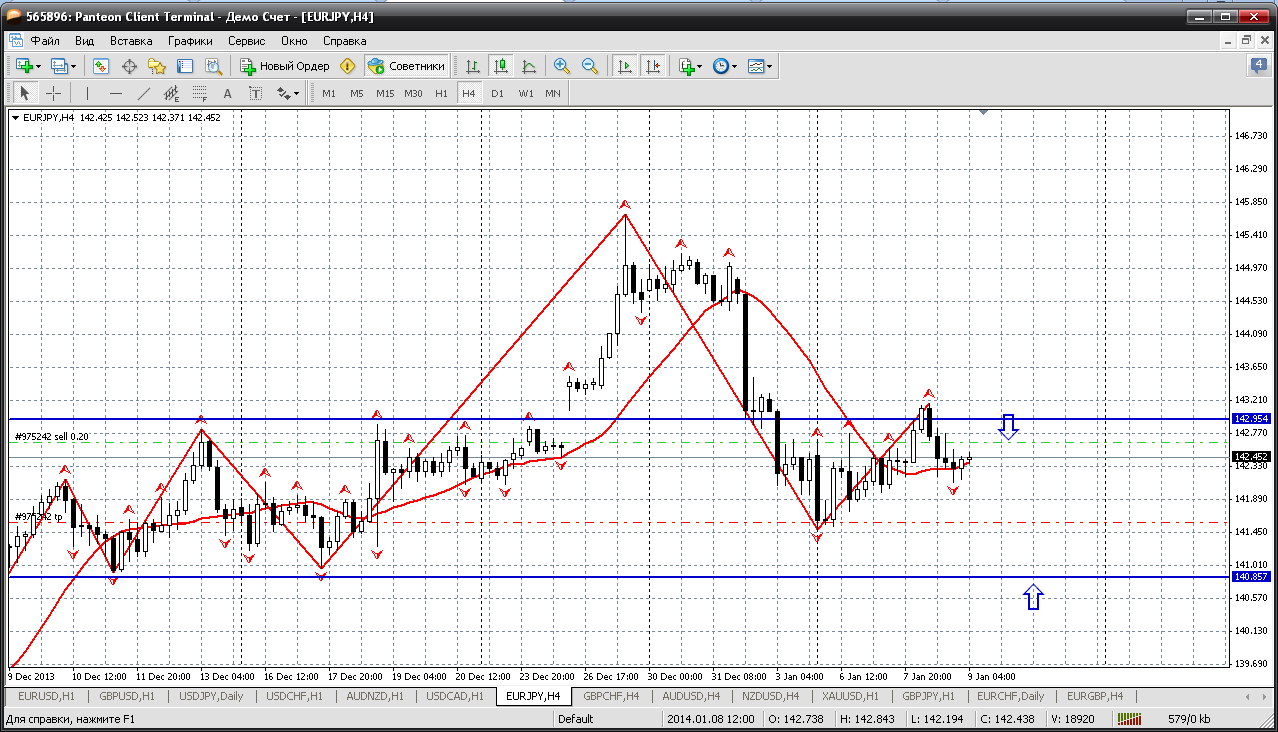
Task: Click the 140.857 blue price label
Action: pos(1251,577)
